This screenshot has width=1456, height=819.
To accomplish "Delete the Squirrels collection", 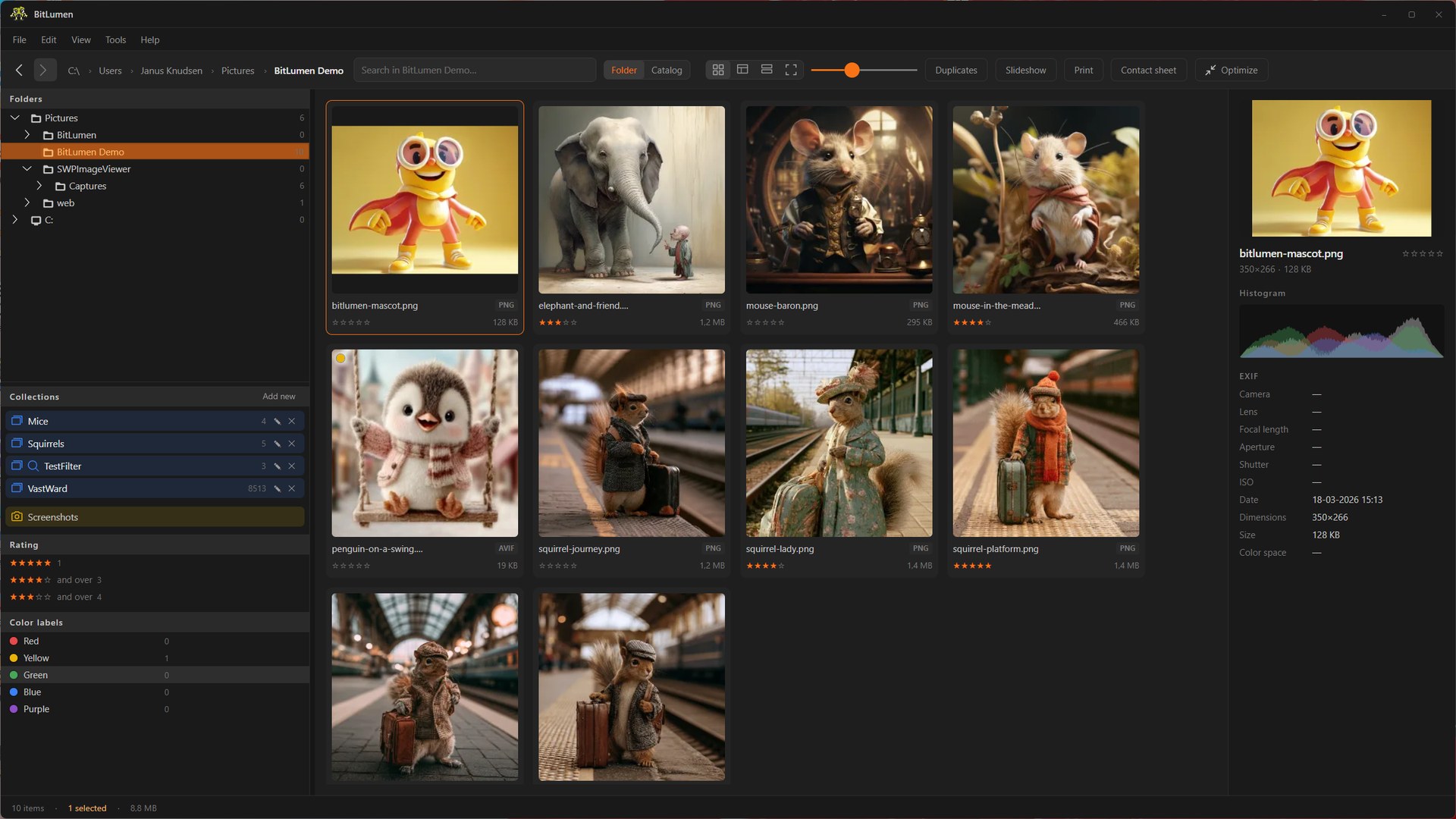I will coord(292,444).
